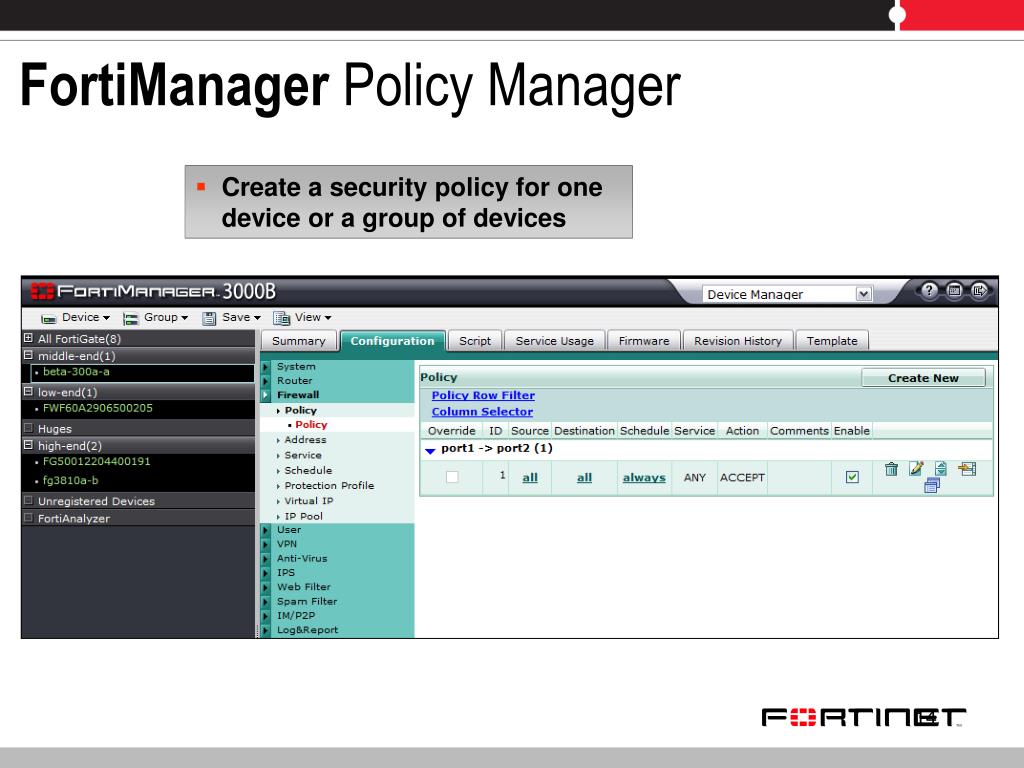
Task: Click the move policy up/down arrows icon
Action: coord(940,468)
